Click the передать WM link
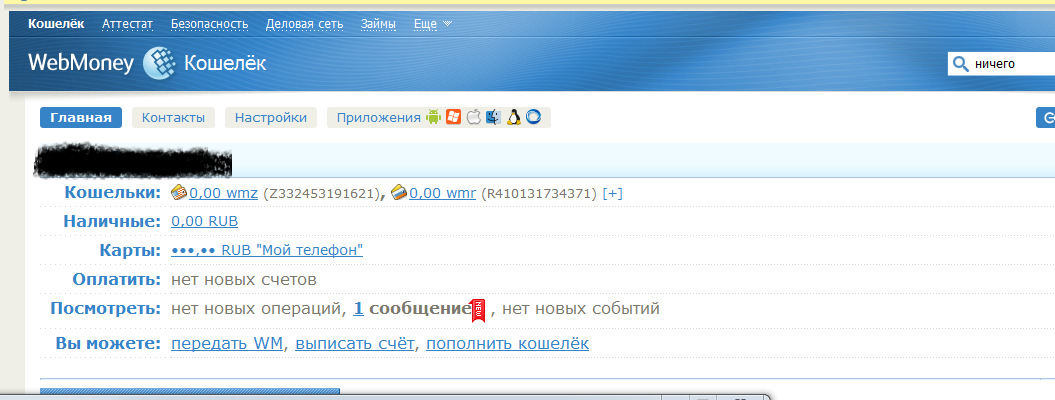The height and width of the screenshot is (400, 1055). (228, 344)
